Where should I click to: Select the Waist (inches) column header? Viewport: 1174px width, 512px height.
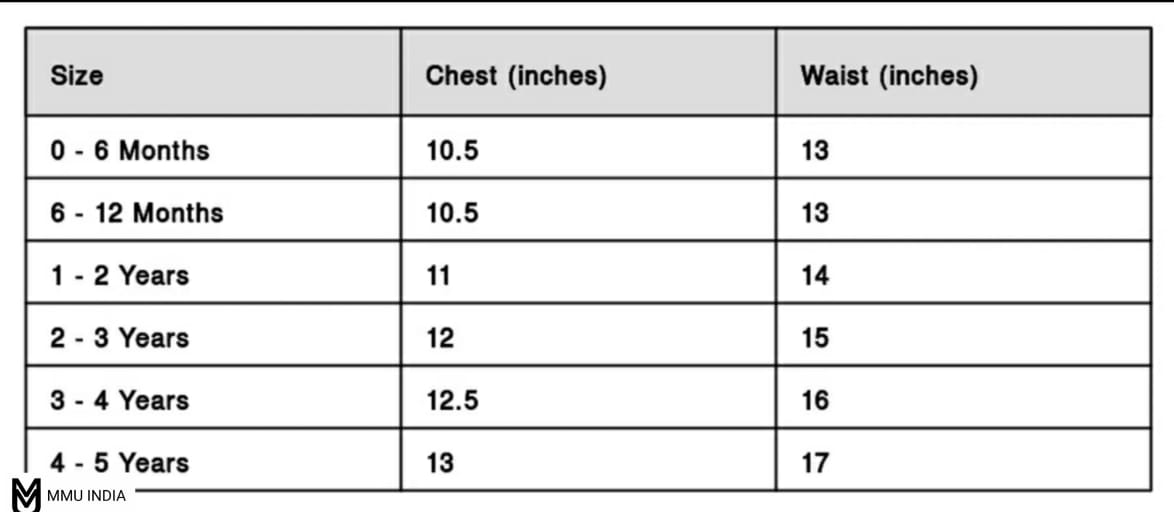tap(889, 75)
